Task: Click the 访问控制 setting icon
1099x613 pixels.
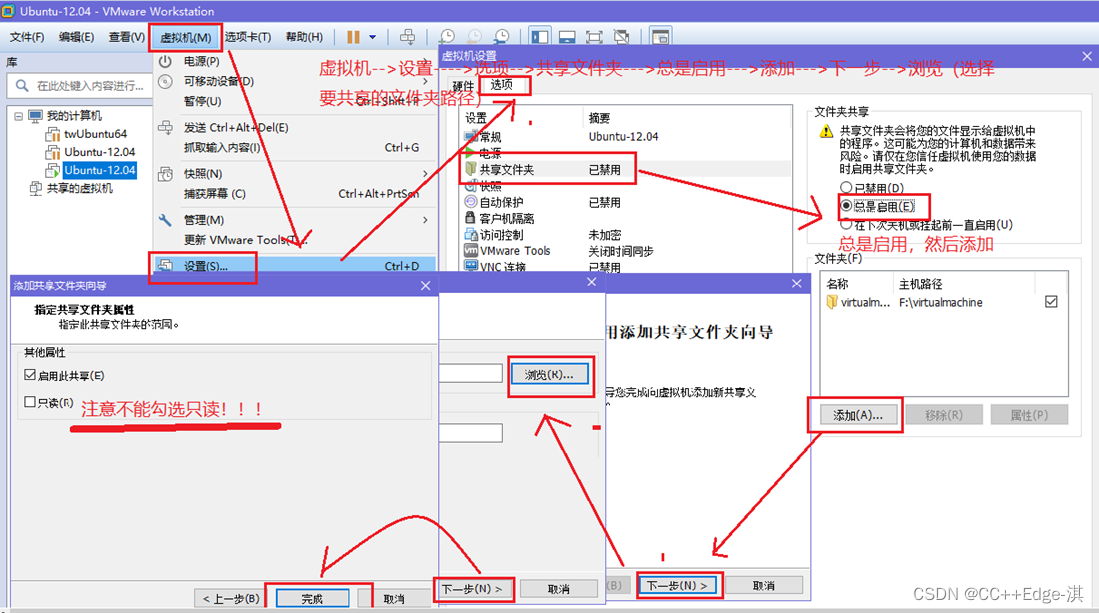Action: coord(471,234)
